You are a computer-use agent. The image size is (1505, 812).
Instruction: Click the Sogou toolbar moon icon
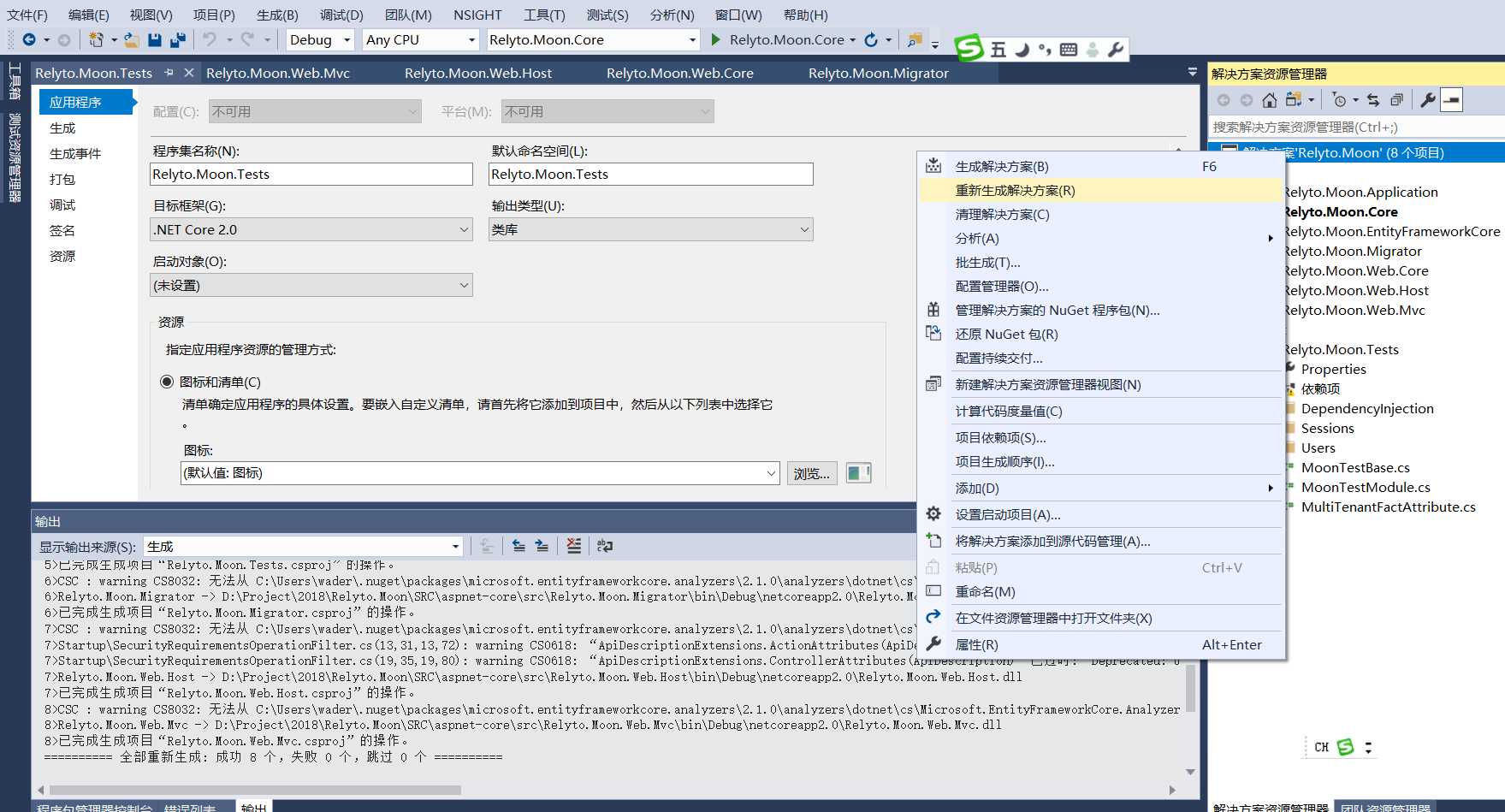(1022, 50)
